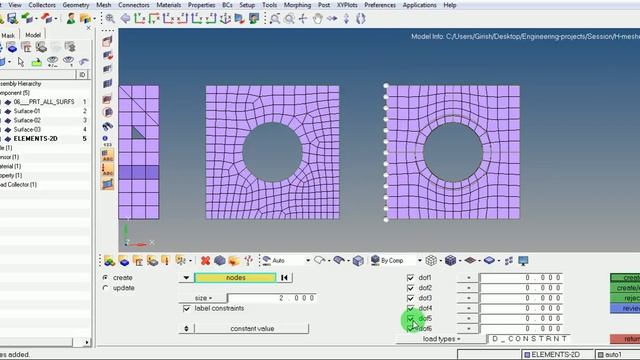Click the reset selection button beside nodes

(284, 278)
